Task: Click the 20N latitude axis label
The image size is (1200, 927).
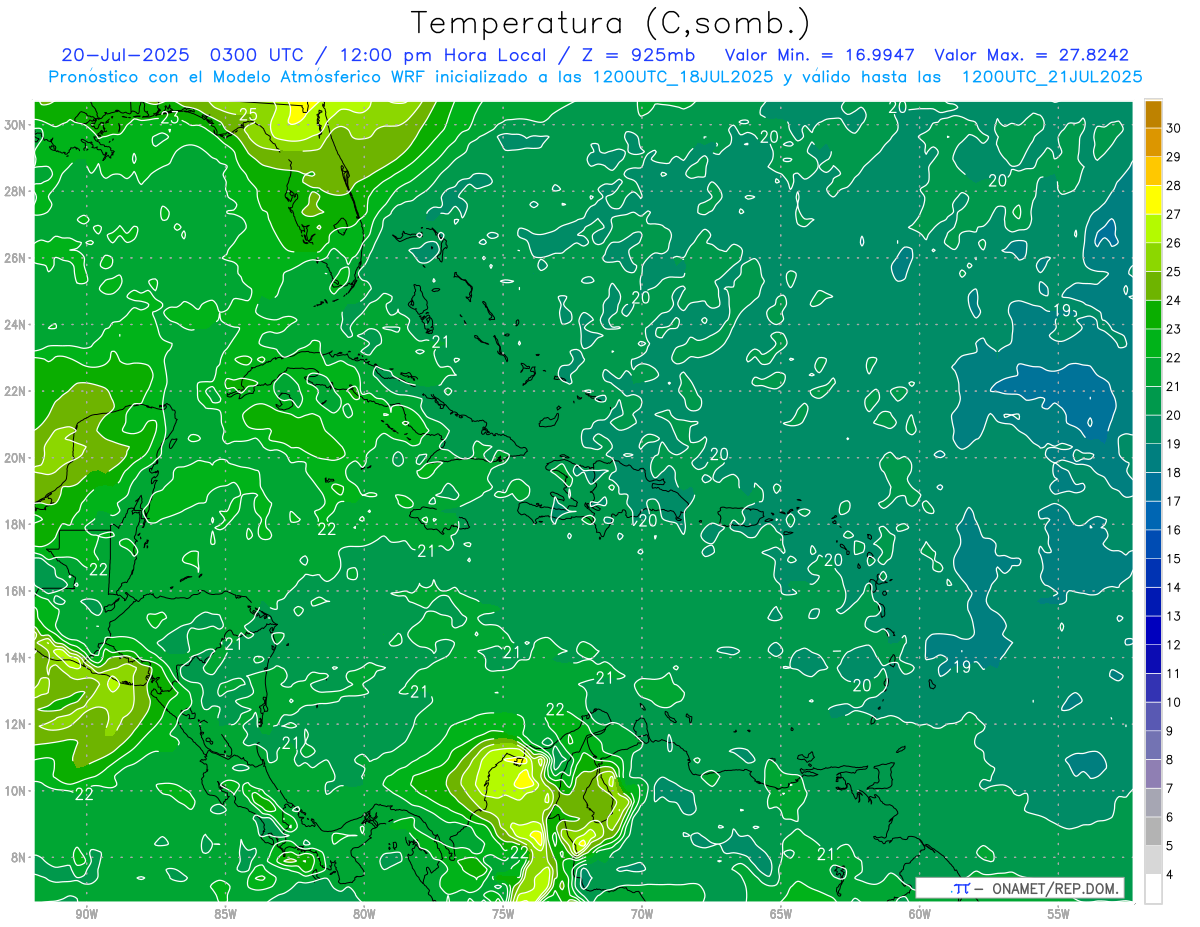Action: (x=16, y=458)
